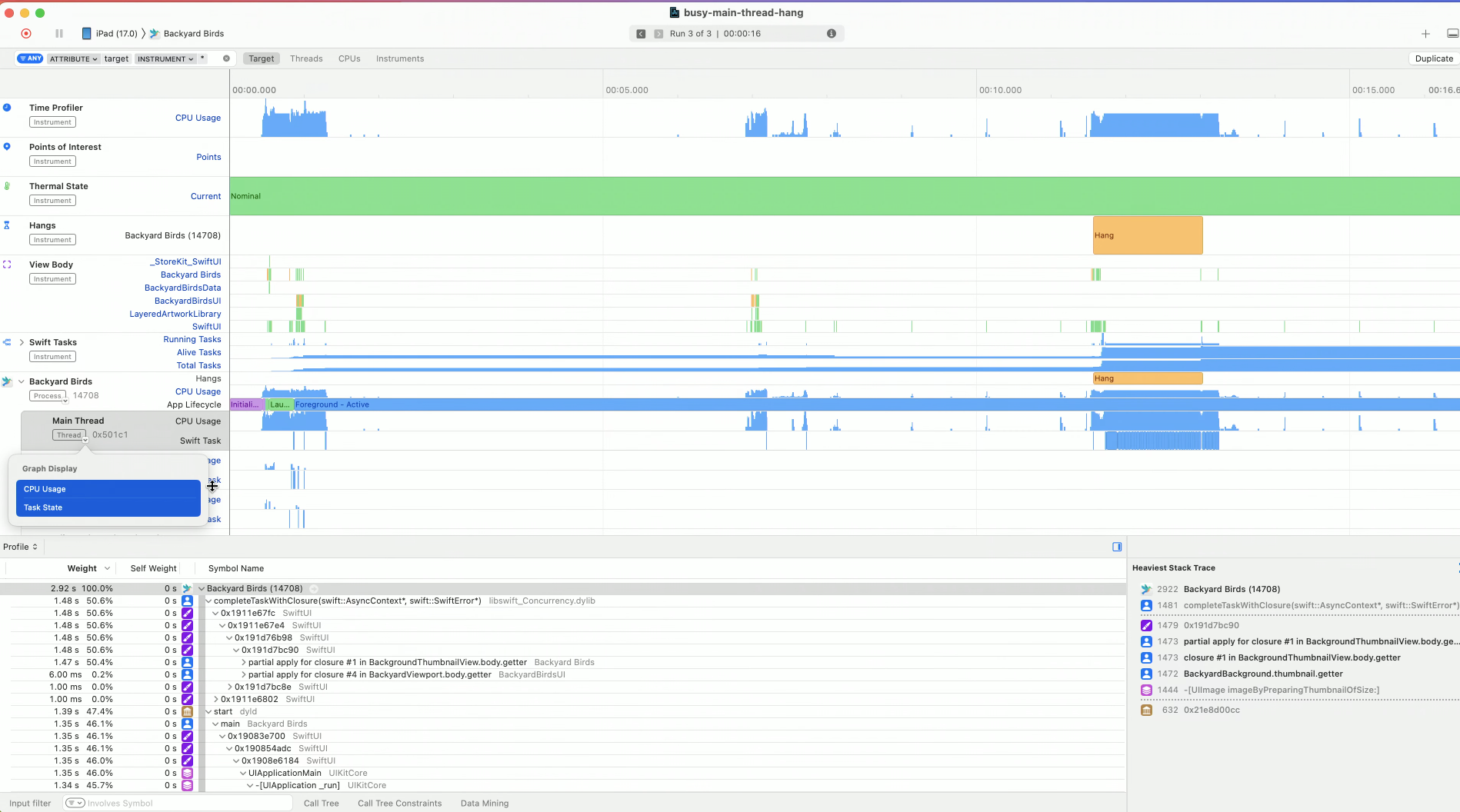
Task: Toggle the extended detail inspector icon
Action: [1117, 547]
